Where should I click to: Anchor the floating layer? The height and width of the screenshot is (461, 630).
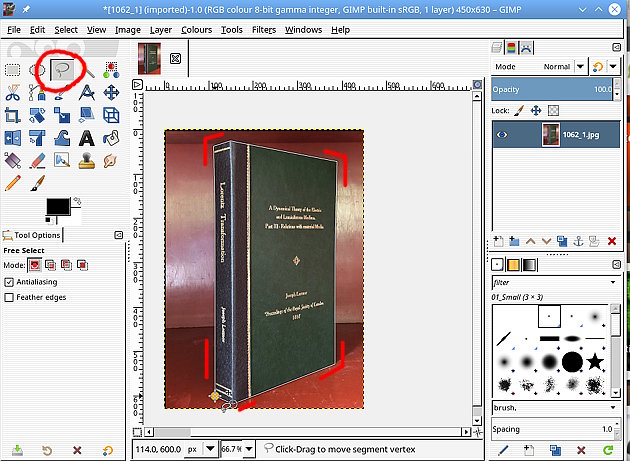coord(578,241)
